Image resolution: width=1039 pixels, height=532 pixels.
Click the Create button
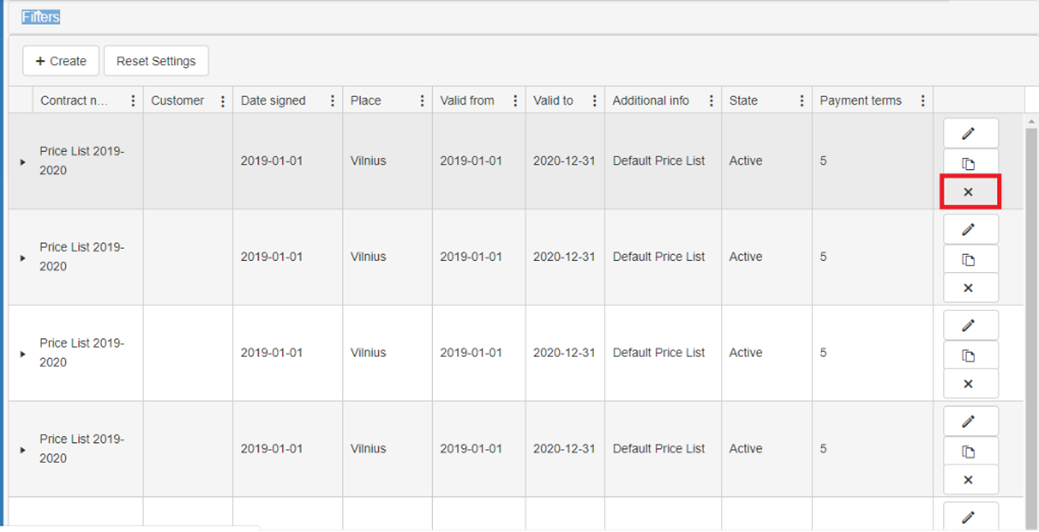coord(61,61)
